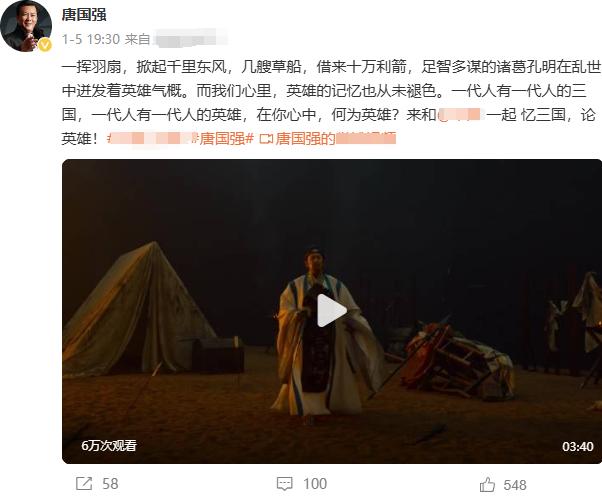This screenshot has height=499, width=602.
Task: Open comments via the speech bubble icon
Action: pos(284,484)
